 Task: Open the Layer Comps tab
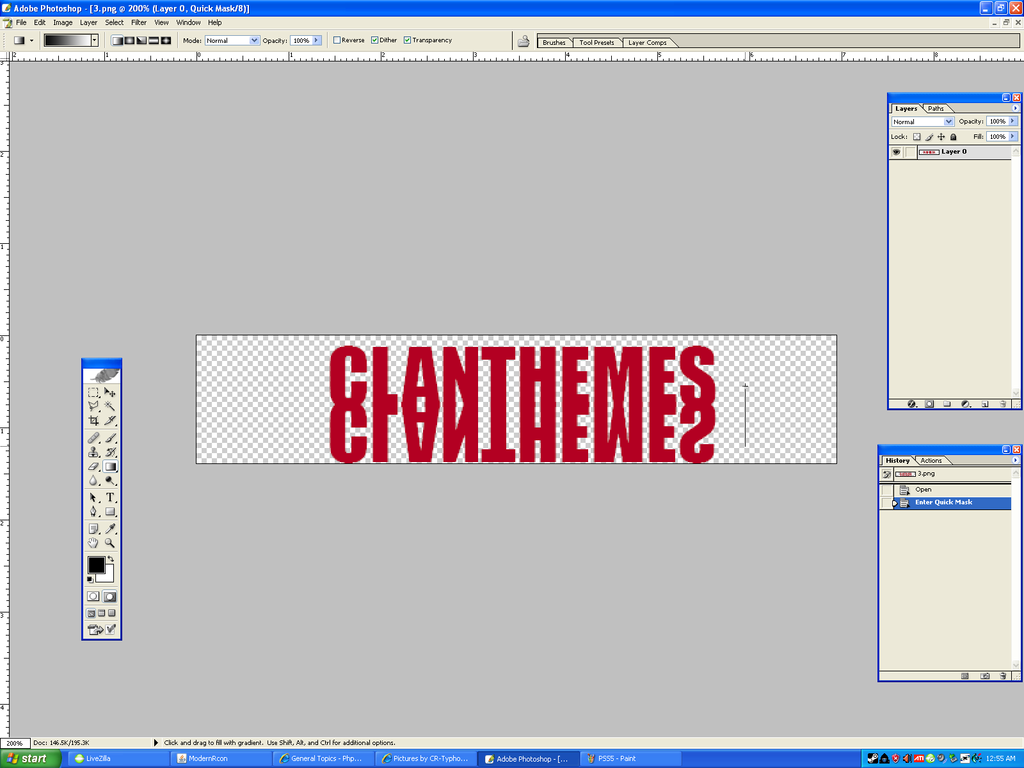point(647,42)
